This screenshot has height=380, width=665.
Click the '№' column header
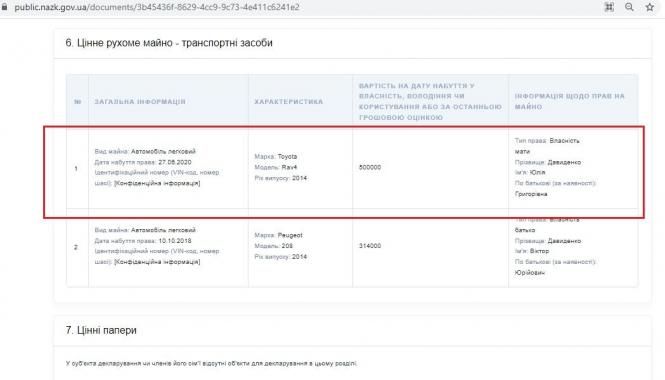pos(78,102)
